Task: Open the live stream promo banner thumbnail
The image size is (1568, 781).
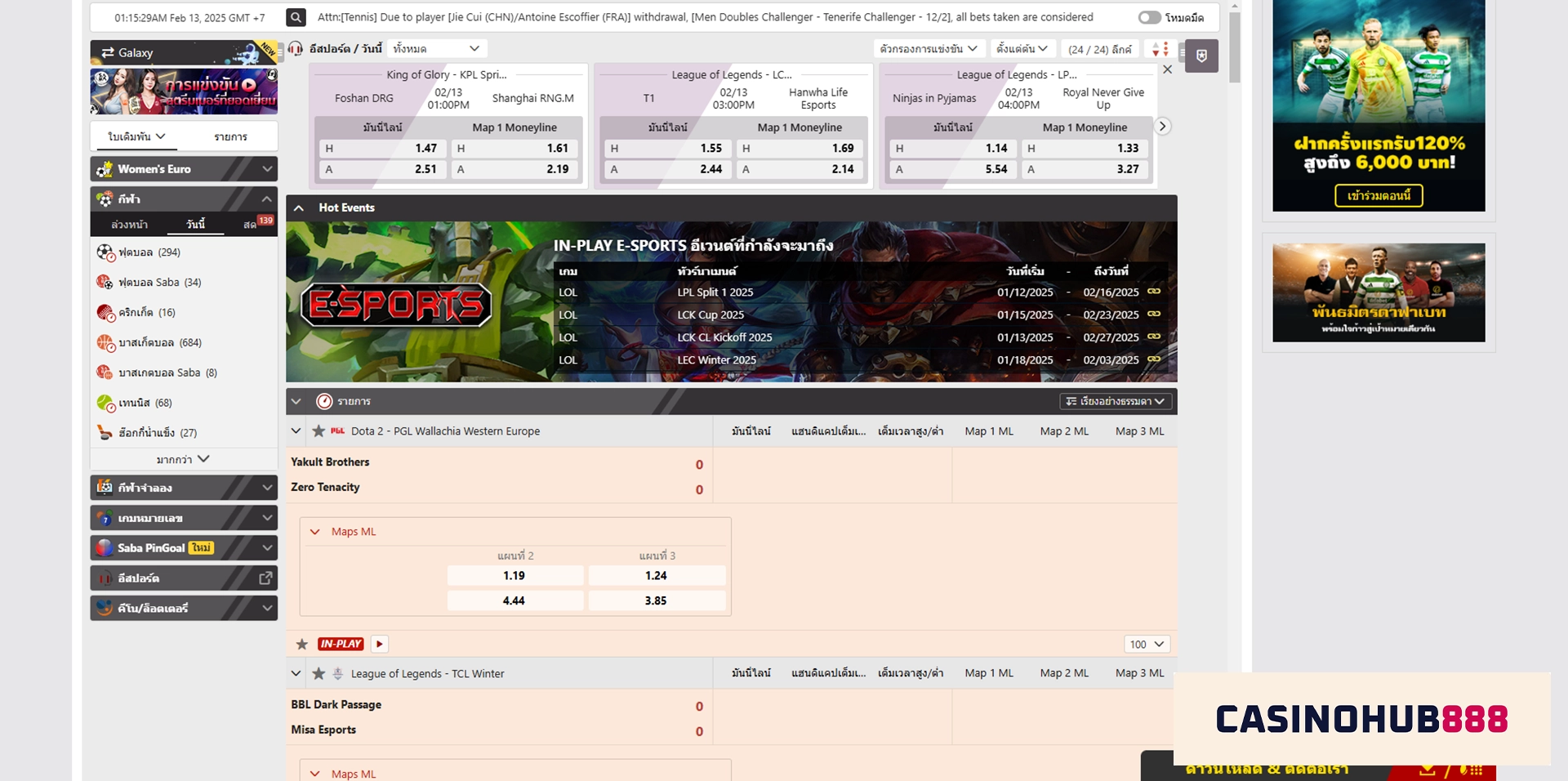Action: [x=184, y=91]
